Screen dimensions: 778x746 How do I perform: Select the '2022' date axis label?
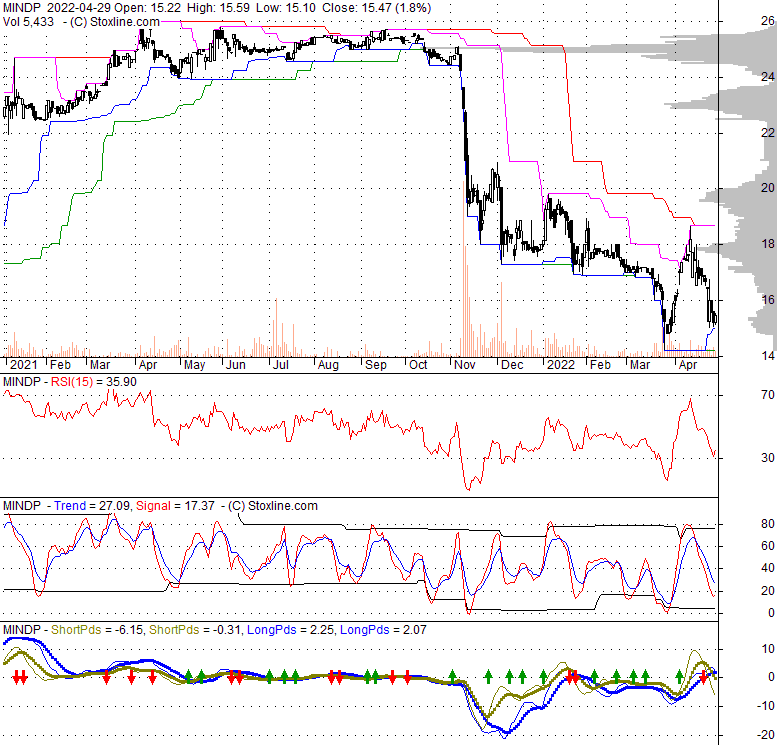(x=561, y=365)
